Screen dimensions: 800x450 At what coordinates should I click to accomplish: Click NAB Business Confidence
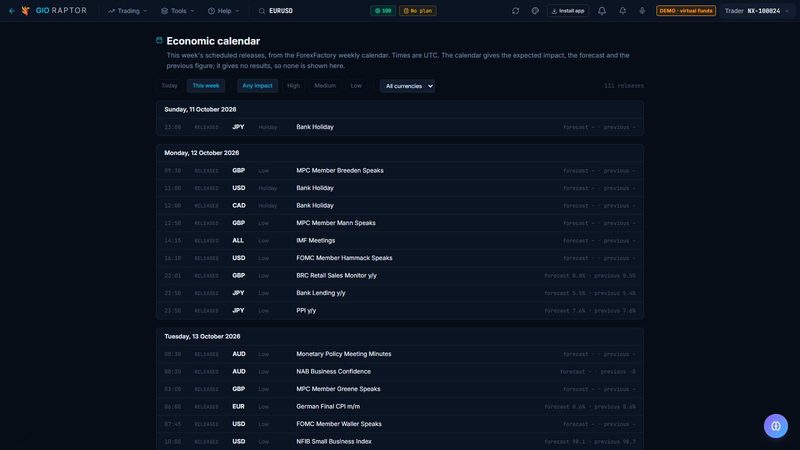point(400,371)
